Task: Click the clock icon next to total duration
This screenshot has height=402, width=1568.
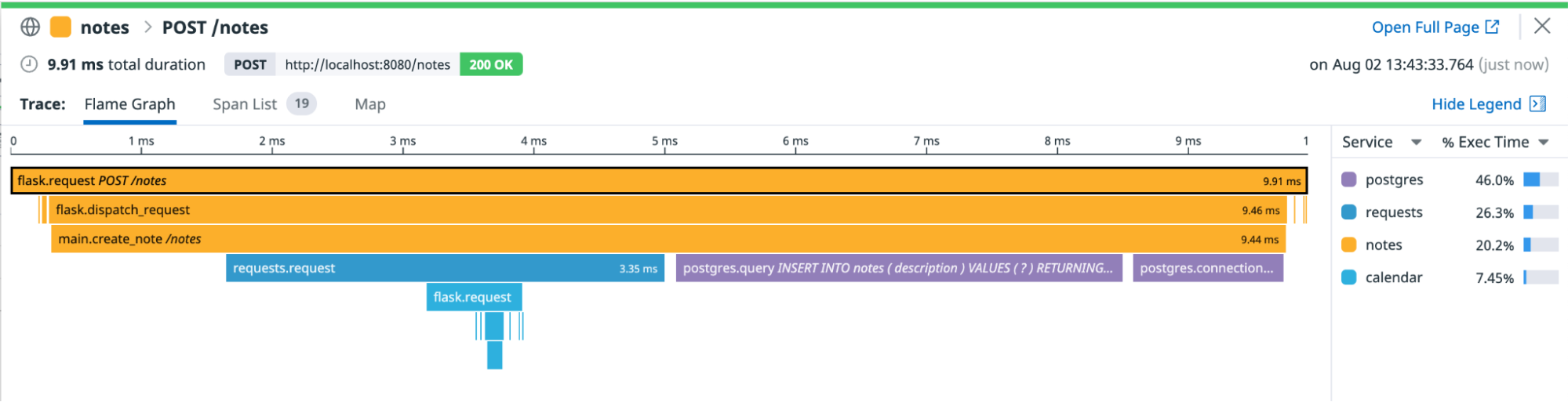Action: point(29,64)
